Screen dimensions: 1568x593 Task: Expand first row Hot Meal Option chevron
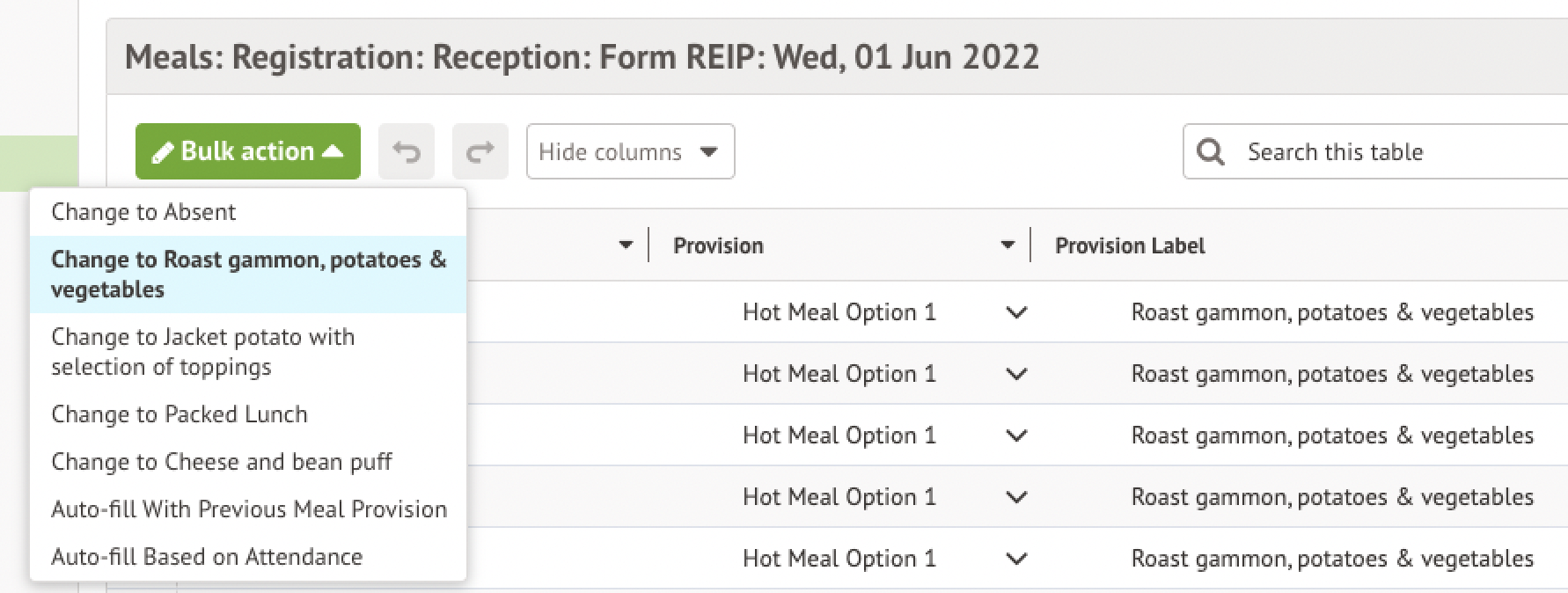[x=1016, y=312]
